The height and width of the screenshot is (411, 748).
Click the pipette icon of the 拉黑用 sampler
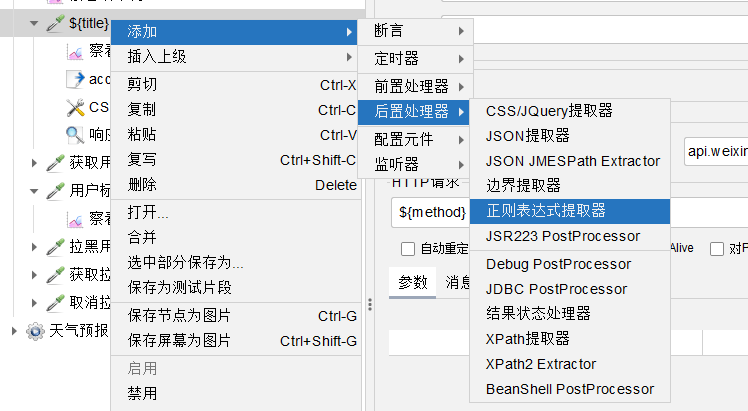(x=55, y=247)
